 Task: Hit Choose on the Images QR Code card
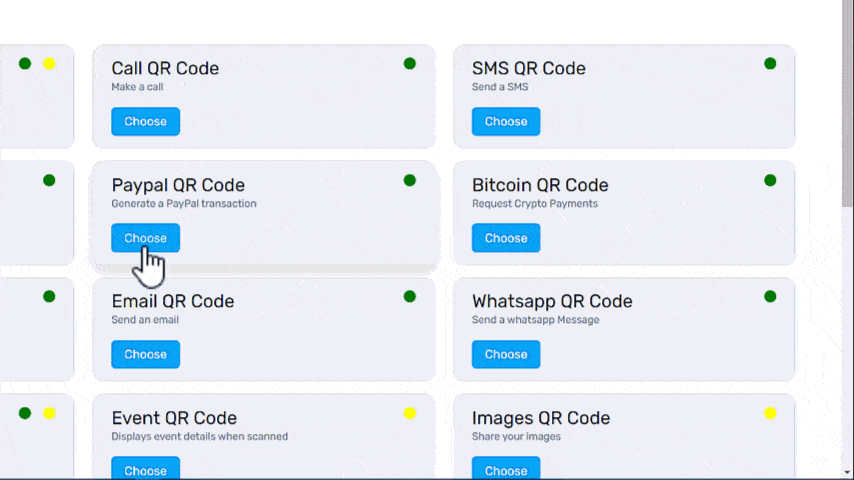[x=505, y=469]
